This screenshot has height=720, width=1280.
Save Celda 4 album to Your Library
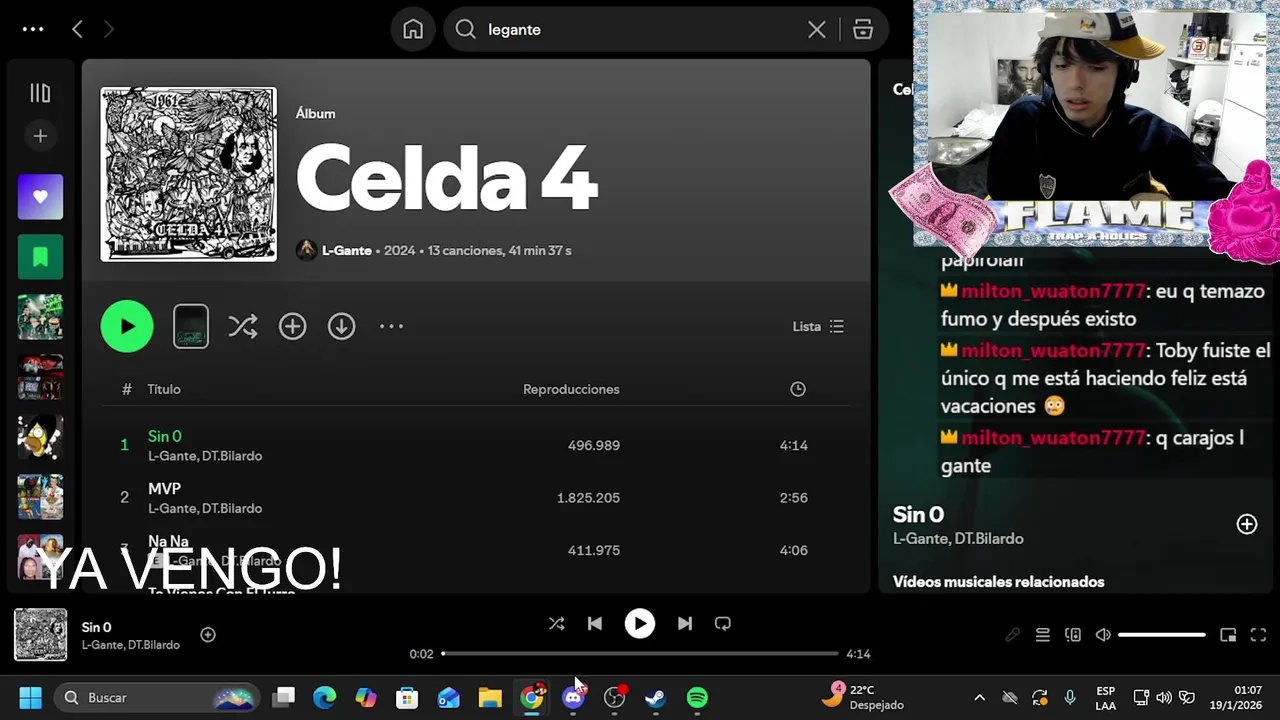coord(292,326)
